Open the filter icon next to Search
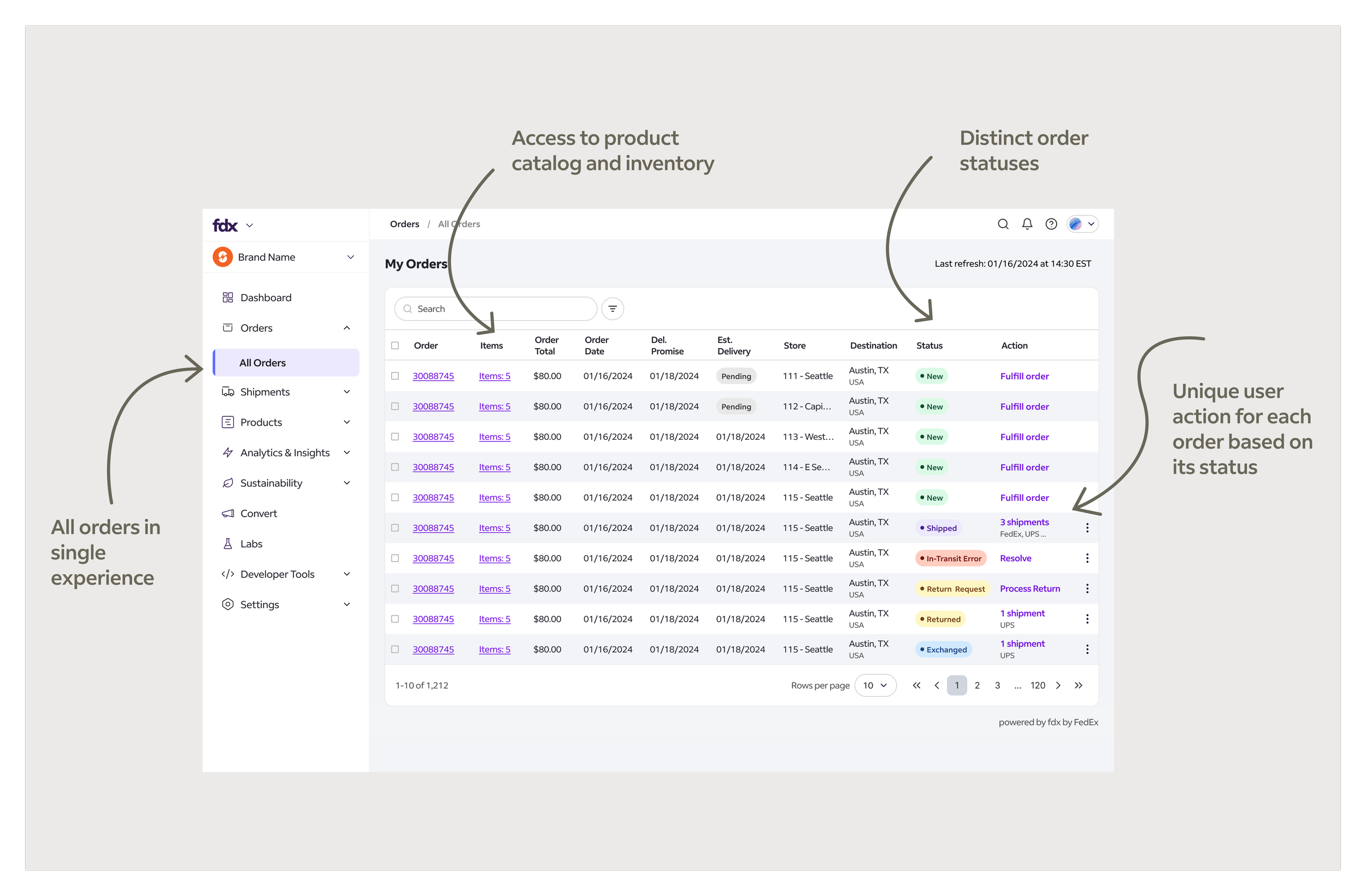 [x=613, y=309]
